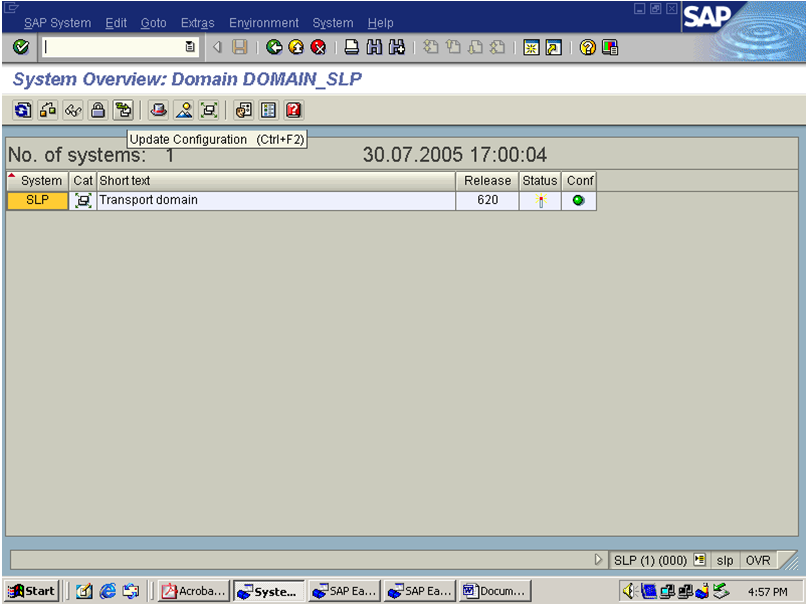Click the display glasses icon
This screenshot has height=605, width=806.
(72, 110)
